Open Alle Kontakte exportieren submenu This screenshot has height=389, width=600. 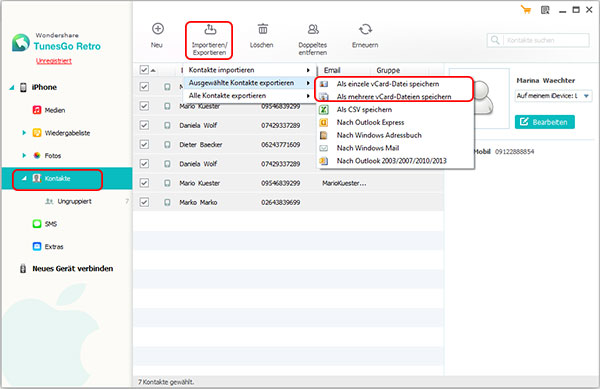coord(249,96)
